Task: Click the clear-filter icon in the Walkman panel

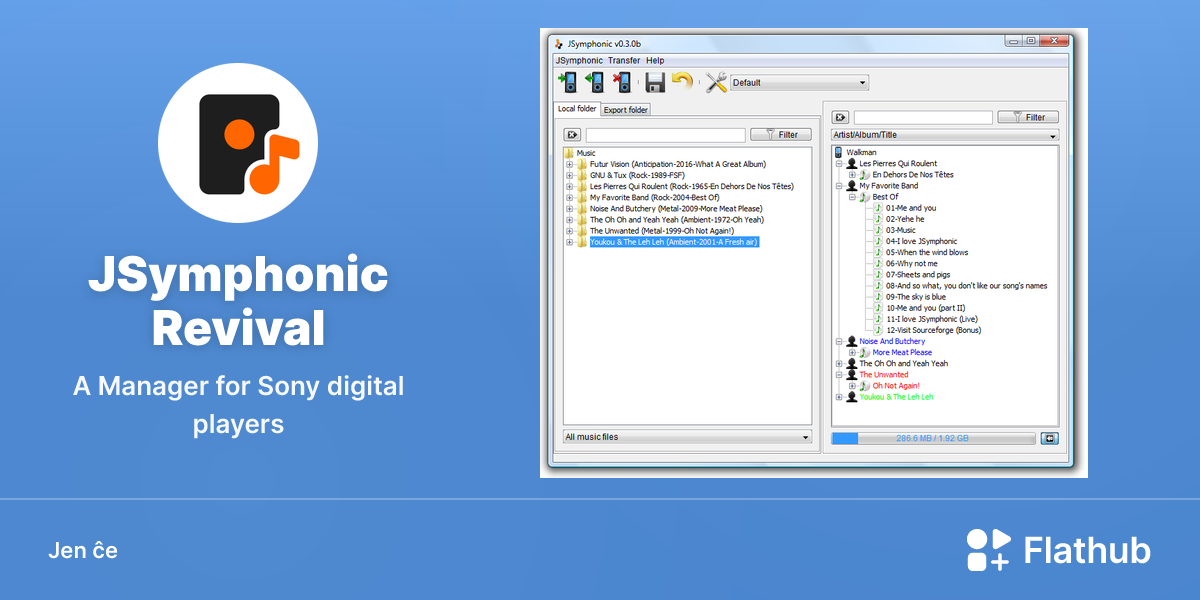Action: tap(840, 118)
